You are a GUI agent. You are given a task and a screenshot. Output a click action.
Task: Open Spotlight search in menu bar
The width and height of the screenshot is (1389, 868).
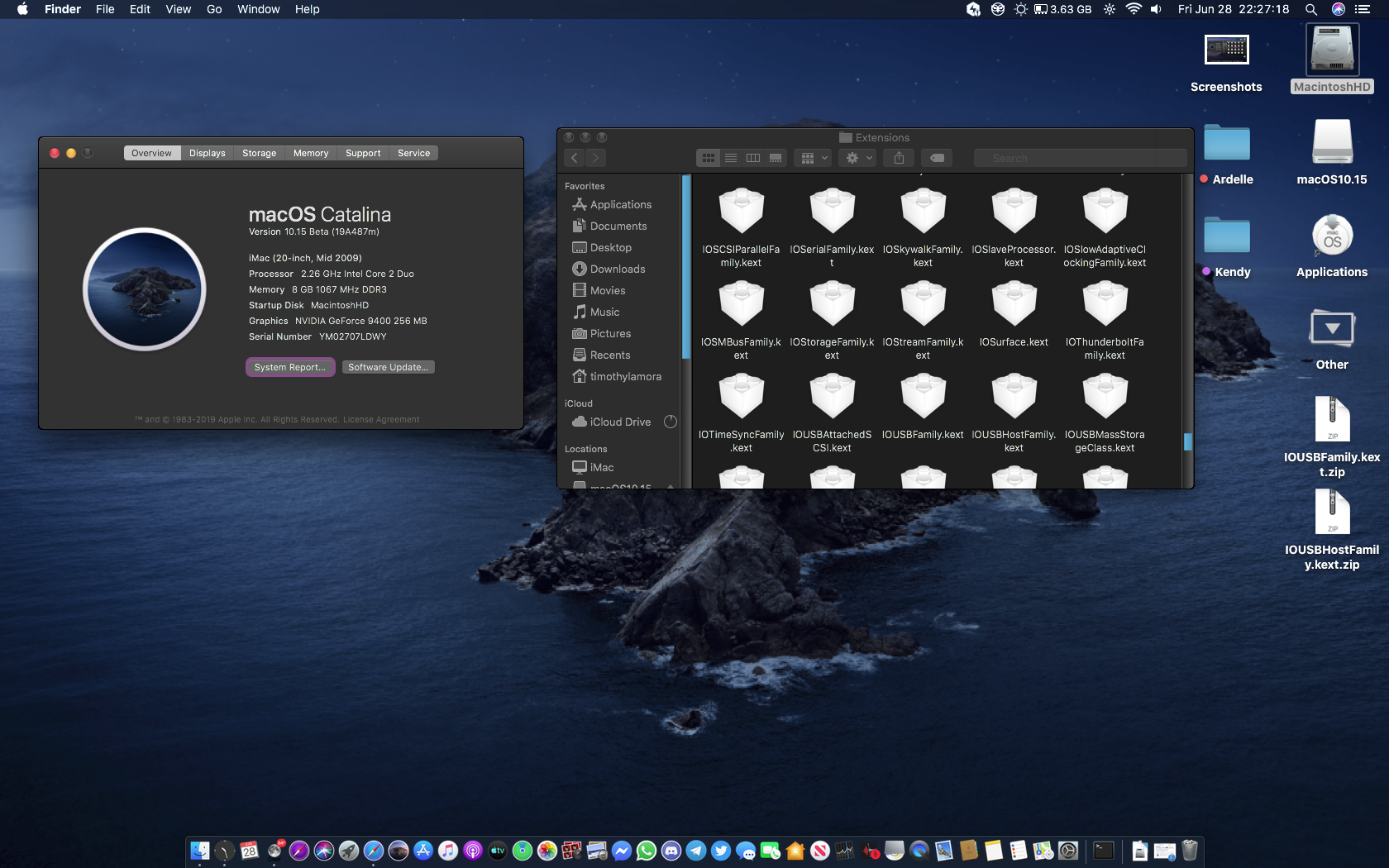pyautogui.click(x=1310, y=9)
